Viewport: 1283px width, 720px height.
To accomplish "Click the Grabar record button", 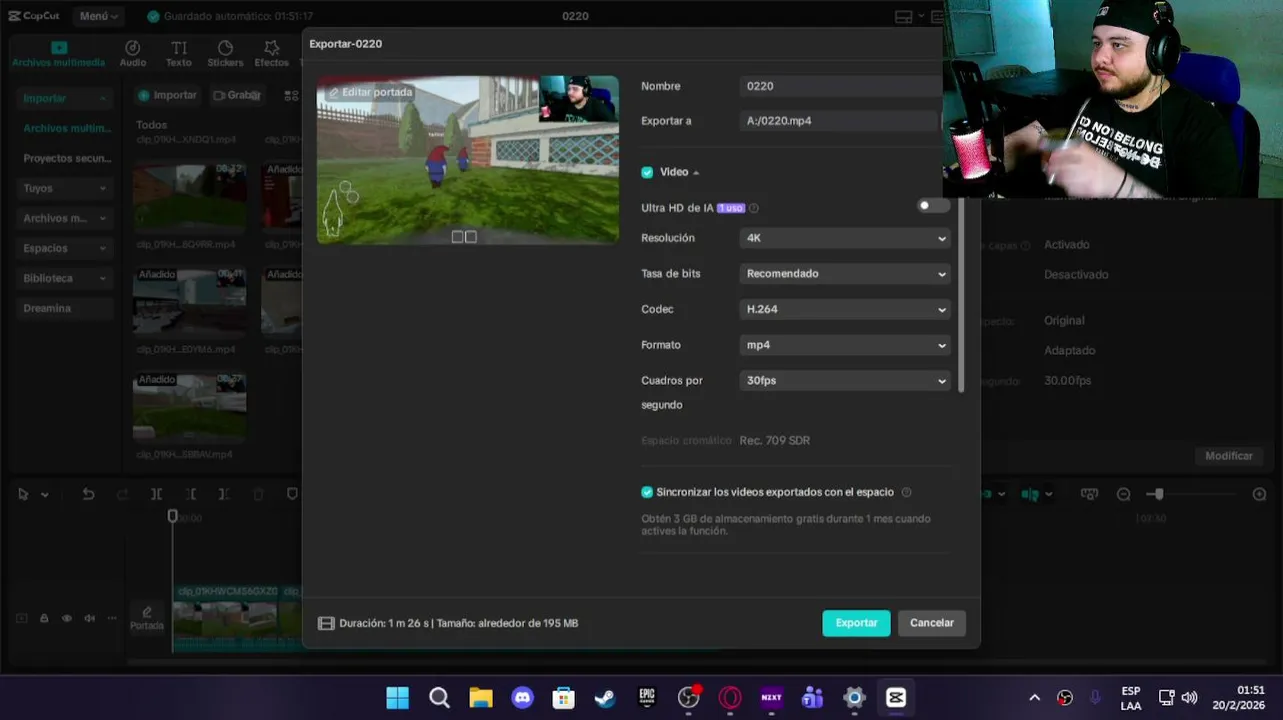I will pos(237,95).
